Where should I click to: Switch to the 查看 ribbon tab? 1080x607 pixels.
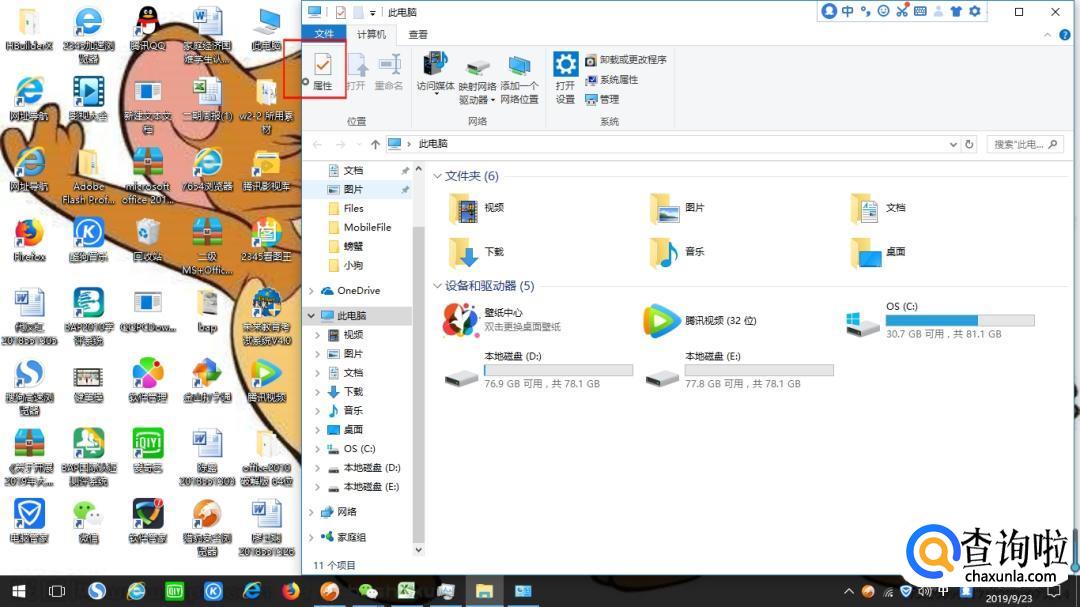pyautogui.click(x=418, y=34)
